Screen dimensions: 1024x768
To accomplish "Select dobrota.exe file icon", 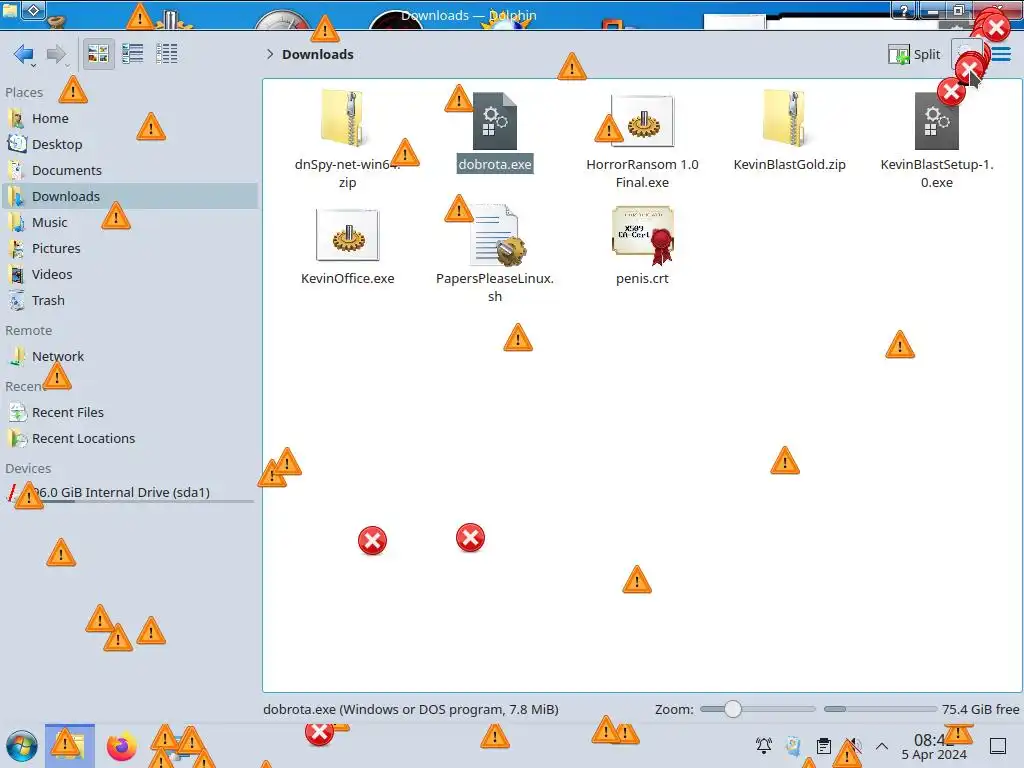I will (494, 121).
